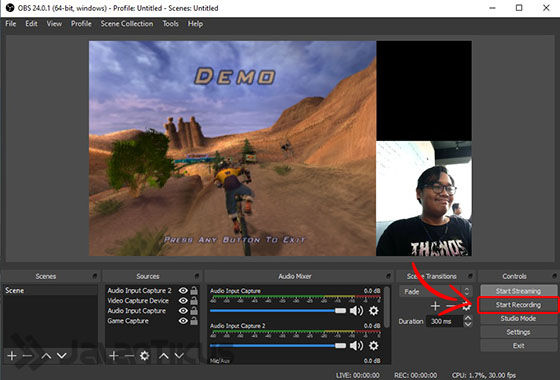Lock the Audio Input Capture 2 source
Screen dimensions: 560x380
(x=194, y=290)
